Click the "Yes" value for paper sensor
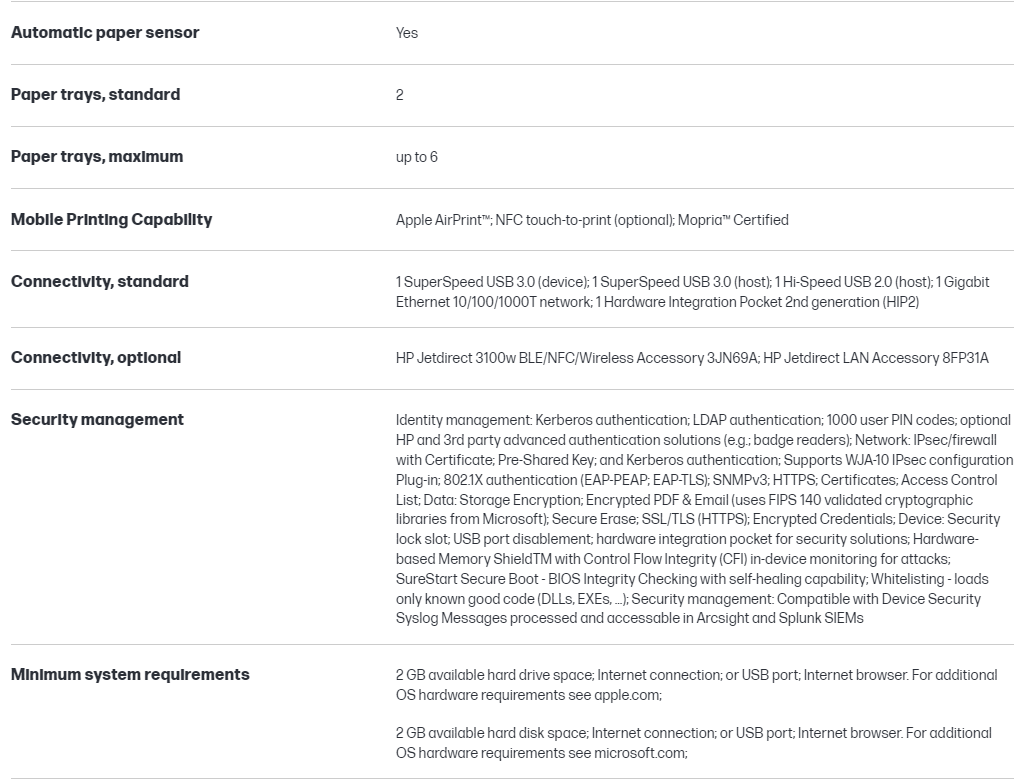The image size is (1026, 782). [407, 33]
